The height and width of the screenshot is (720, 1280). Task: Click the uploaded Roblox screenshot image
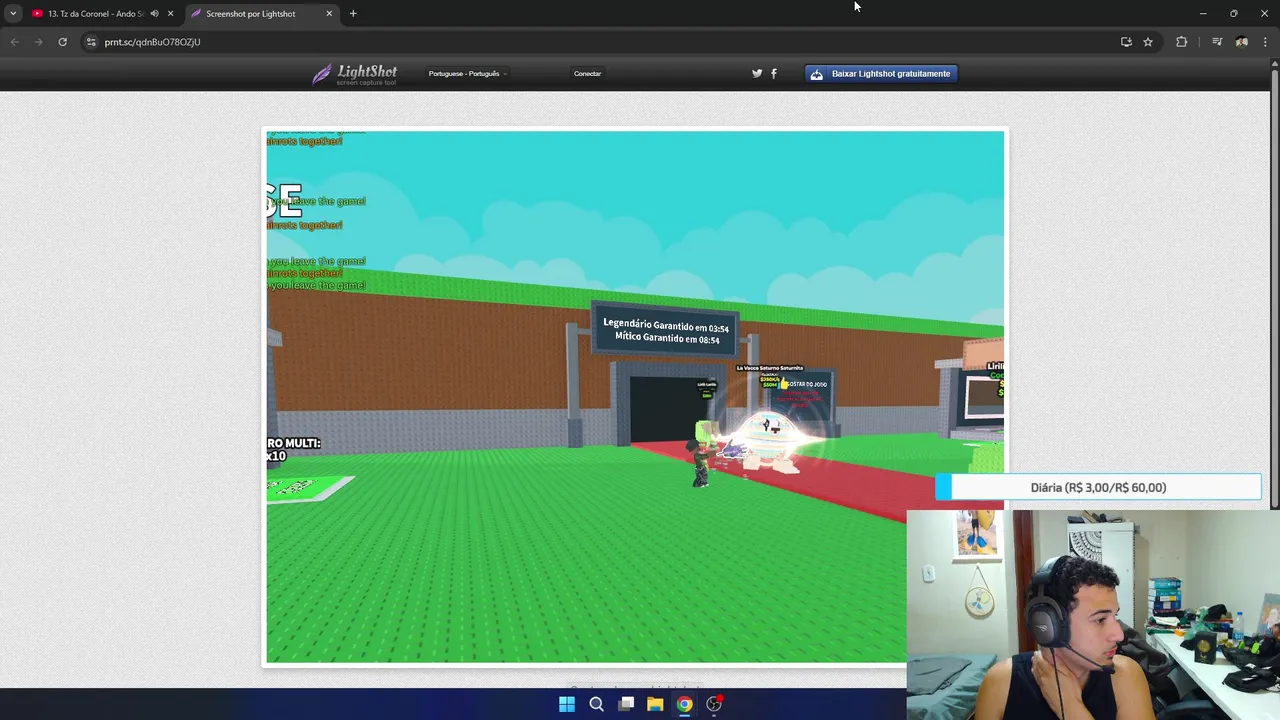pyautogui.click(x=635, y=397)
